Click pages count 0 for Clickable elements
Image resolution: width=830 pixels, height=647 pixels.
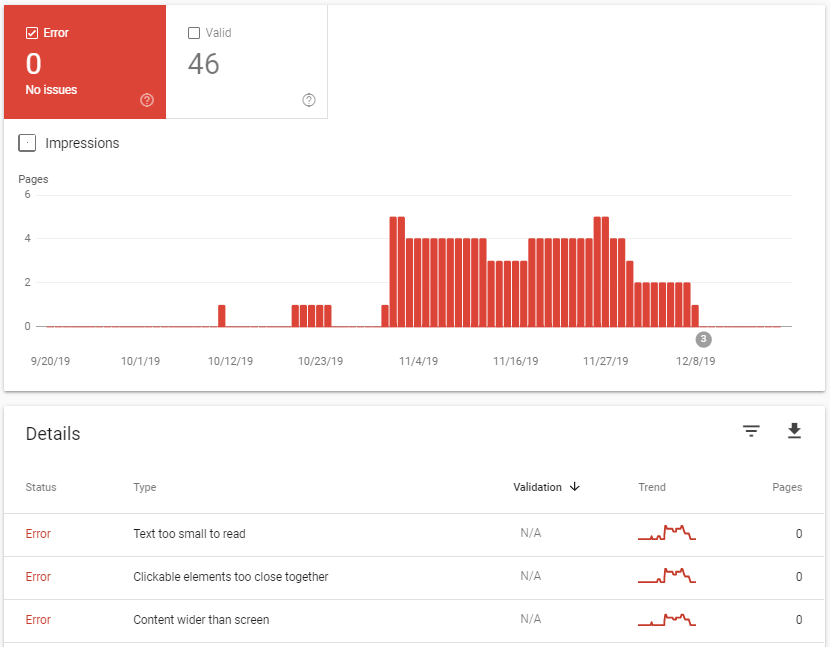click(x=799, y=577)
